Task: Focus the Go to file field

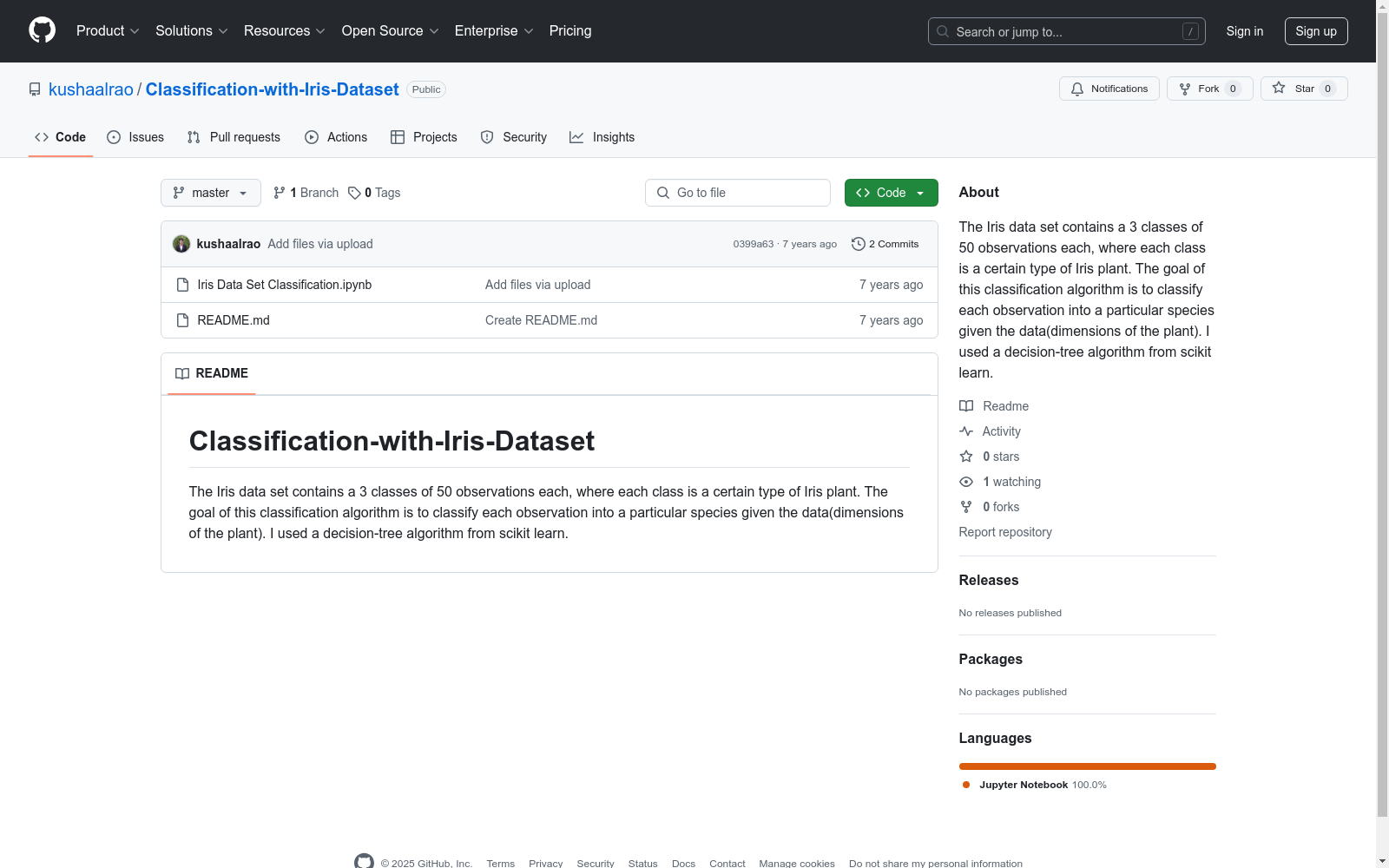Action: 738,193
